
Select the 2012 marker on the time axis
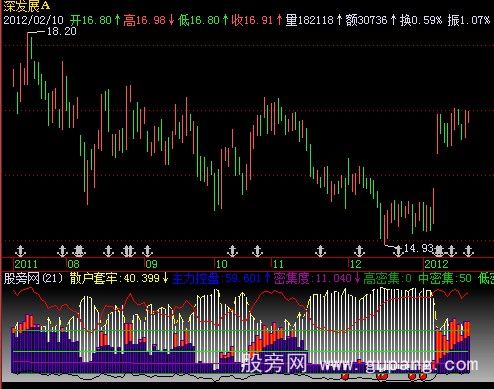436,264
